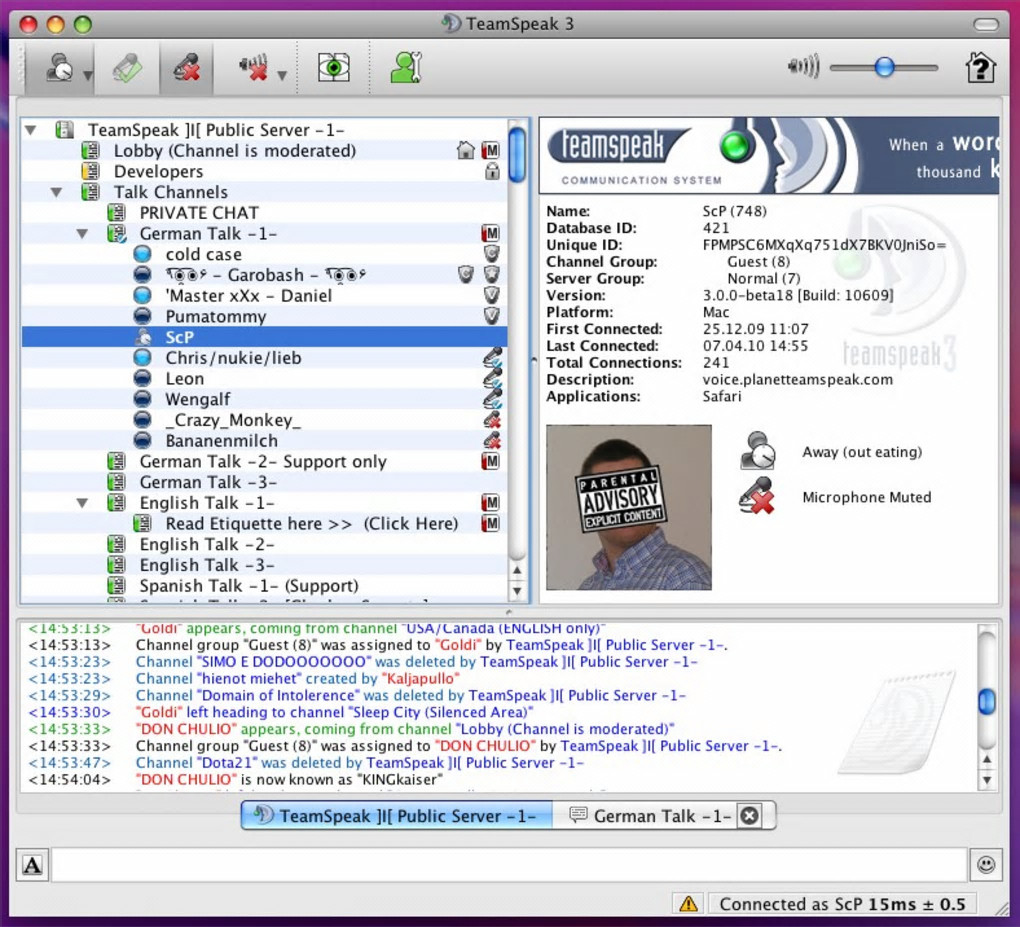Toggle the microphone mute toolbar button
This screenshot has width=1020, height=927.
pyautogui.click(x=185, y=68)
